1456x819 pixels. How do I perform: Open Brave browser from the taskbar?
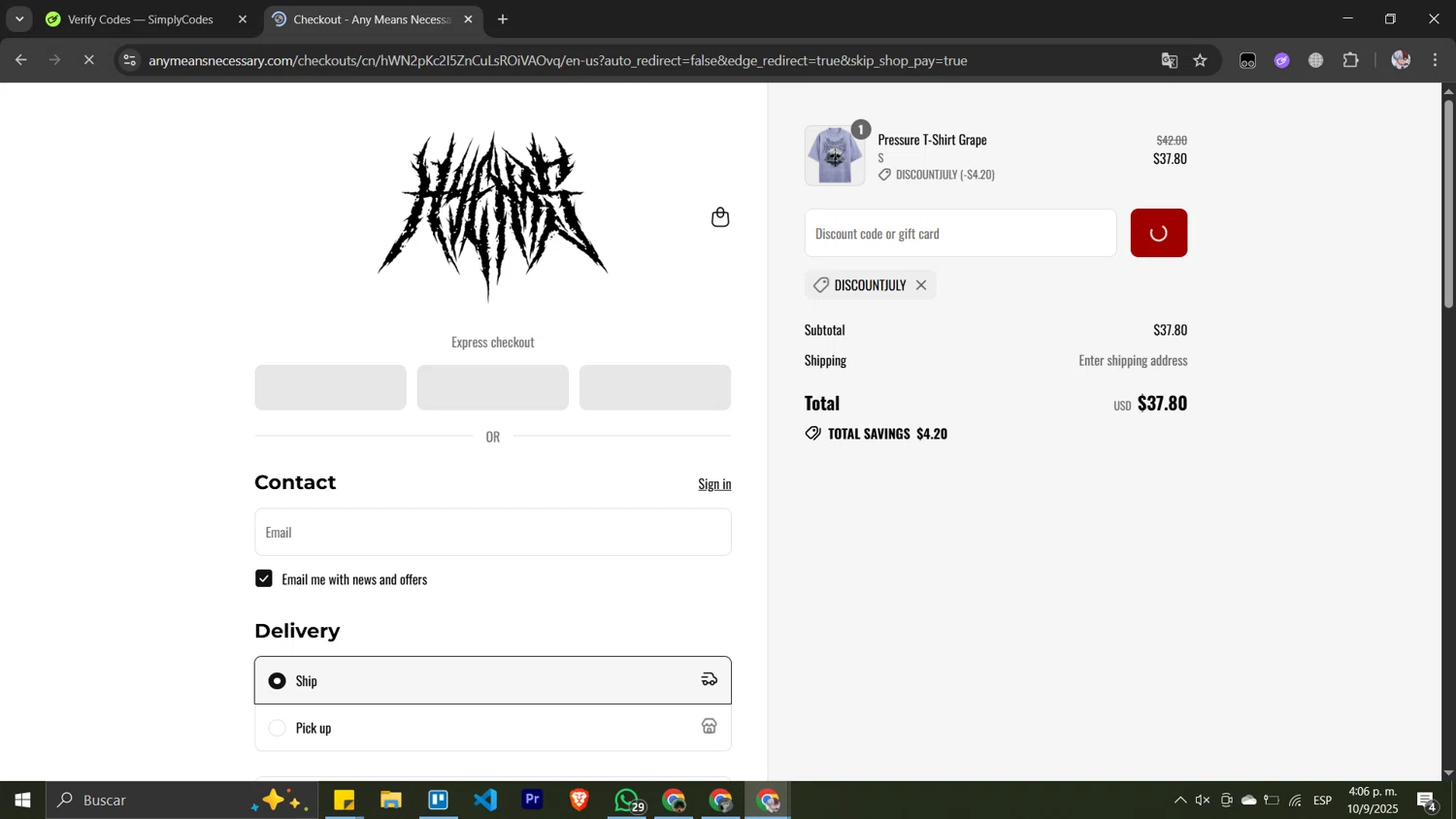tap(579, 801)
